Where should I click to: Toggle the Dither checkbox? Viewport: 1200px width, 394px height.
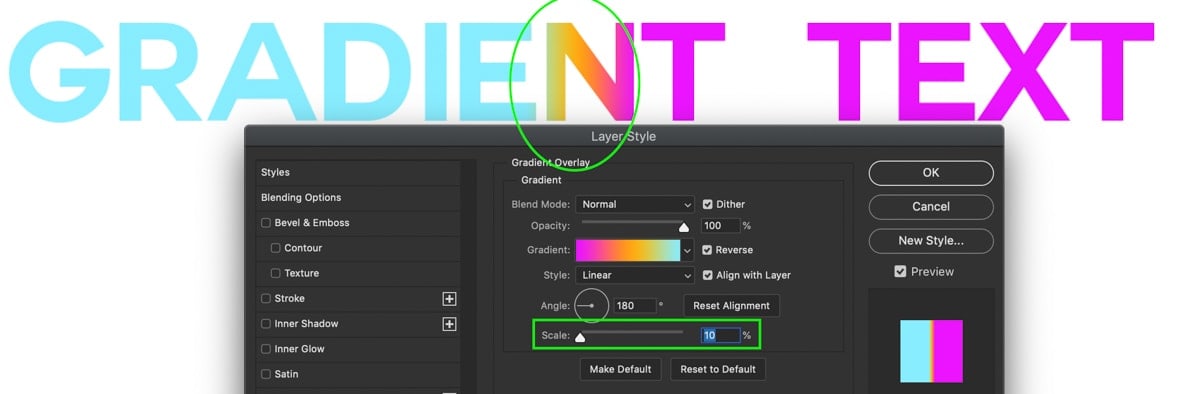point(708,204)
